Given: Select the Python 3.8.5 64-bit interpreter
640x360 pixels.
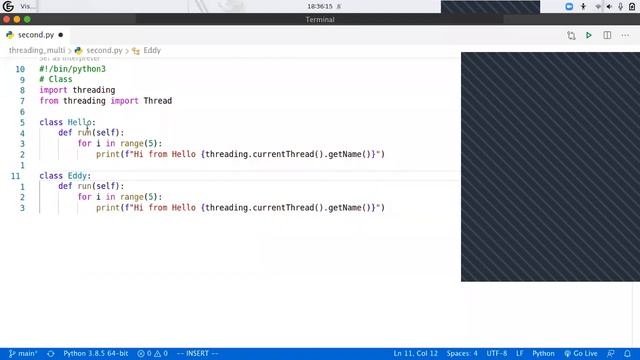Looking at the screenshot, I should click(x=96, y=353).
